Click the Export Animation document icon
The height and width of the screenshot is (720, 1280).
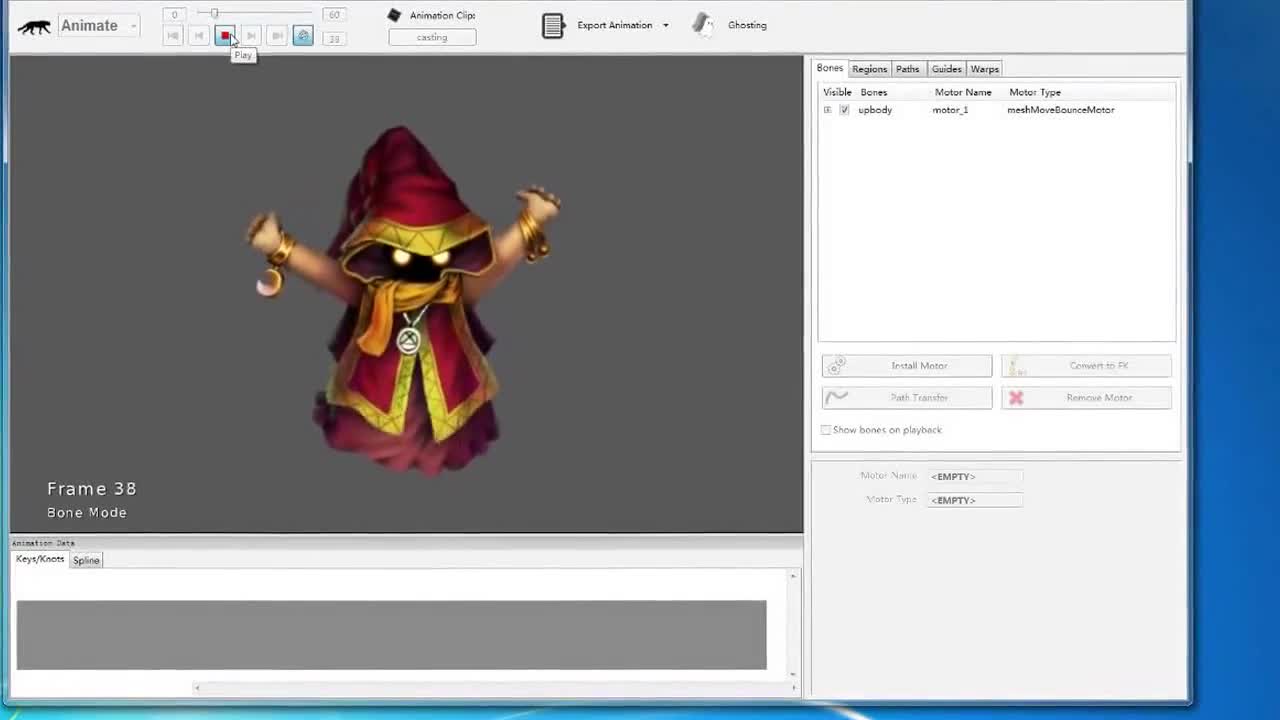click(553, 26)
